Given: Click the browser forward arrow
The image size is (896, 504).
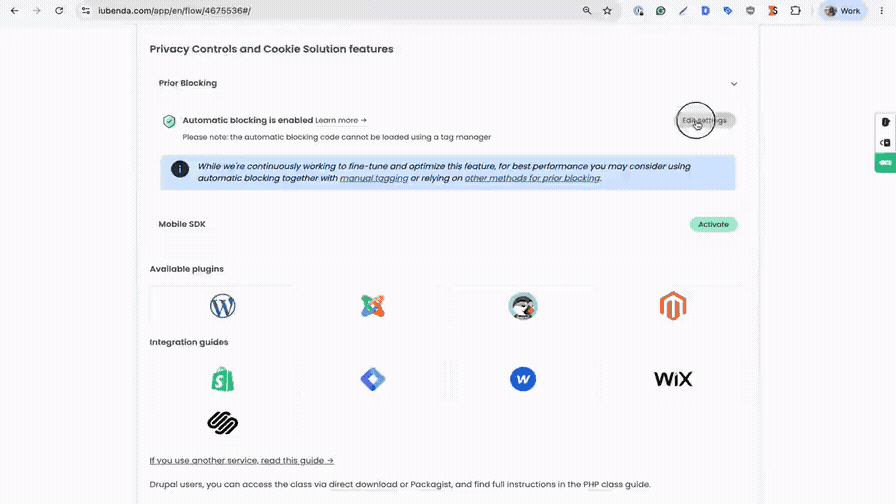Looking at the screenshot, I should point(37,11).
